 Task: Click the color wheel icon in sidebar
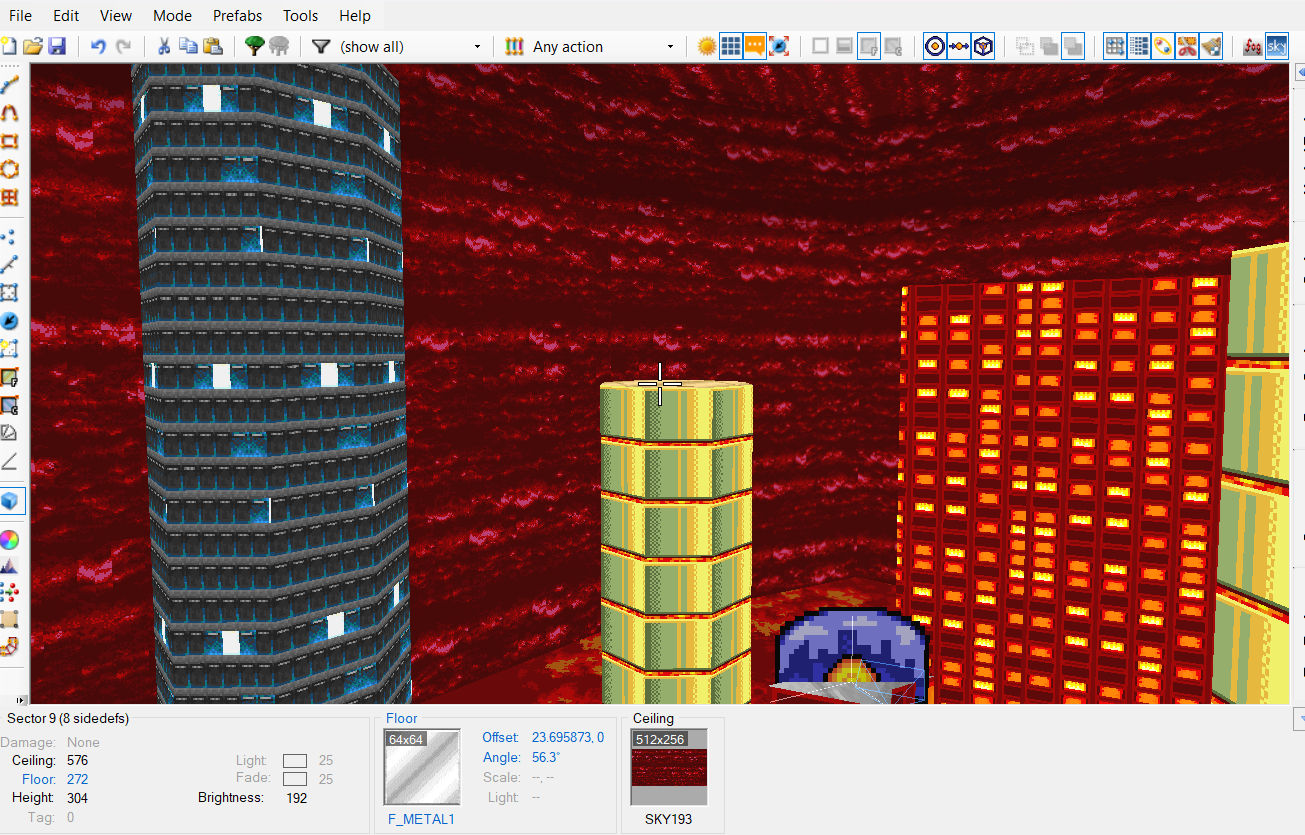10,540
